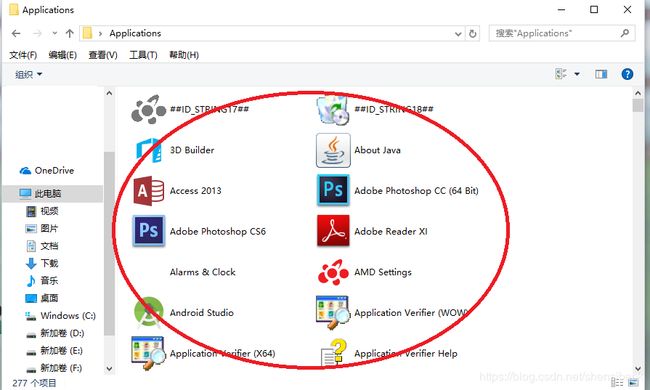Image resolution: width=650 pixels, height=390 pixels.
Task: Click the search Applications field
Action: pos(562,33)
